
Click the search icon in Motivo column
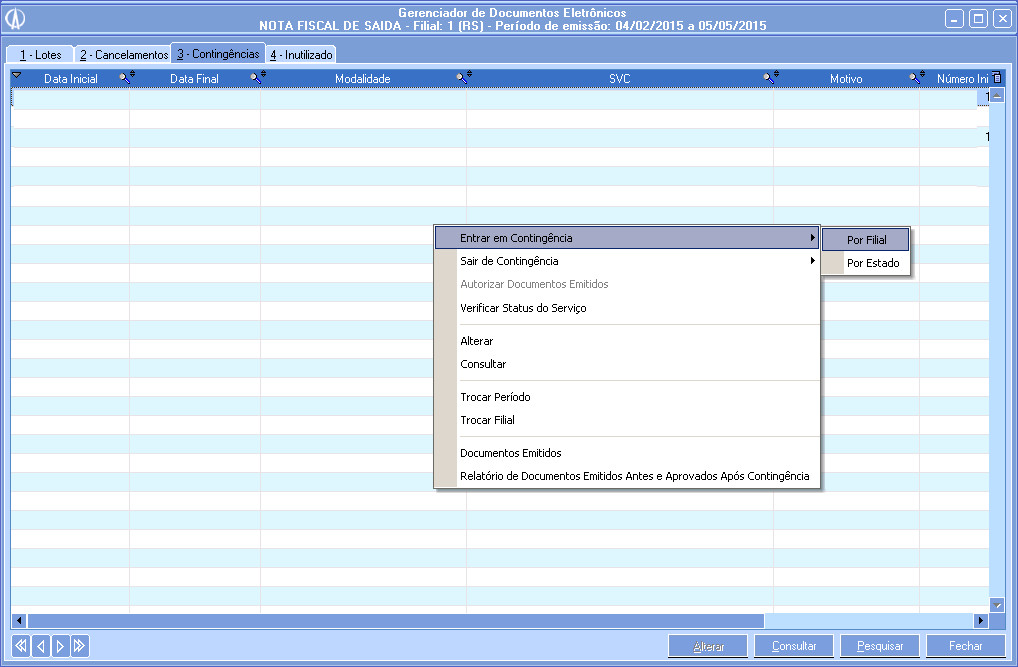pos(915,78)
